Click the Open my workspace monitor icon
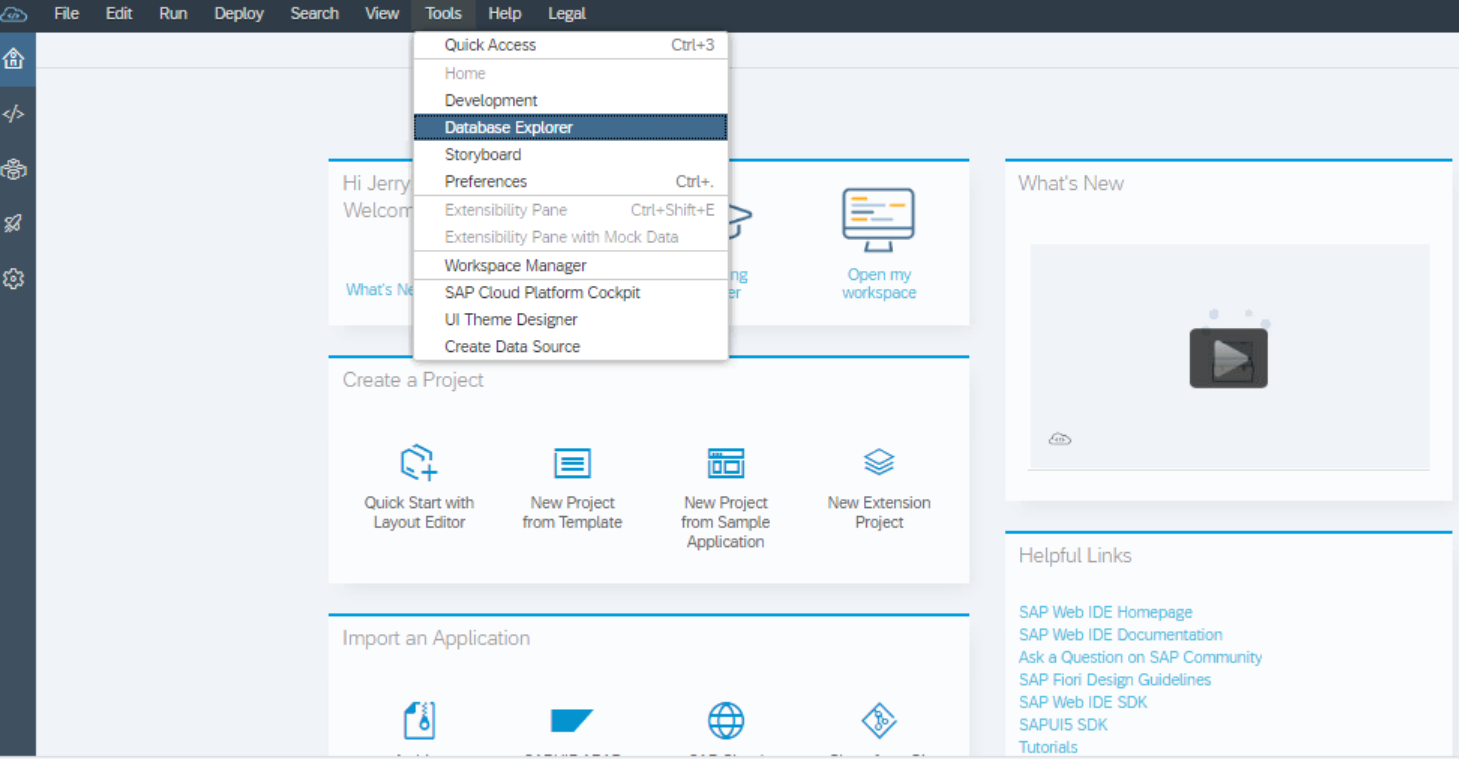The width and height of the screenshot is (1459, 759). pyautogui.click(x=878, y=220)
